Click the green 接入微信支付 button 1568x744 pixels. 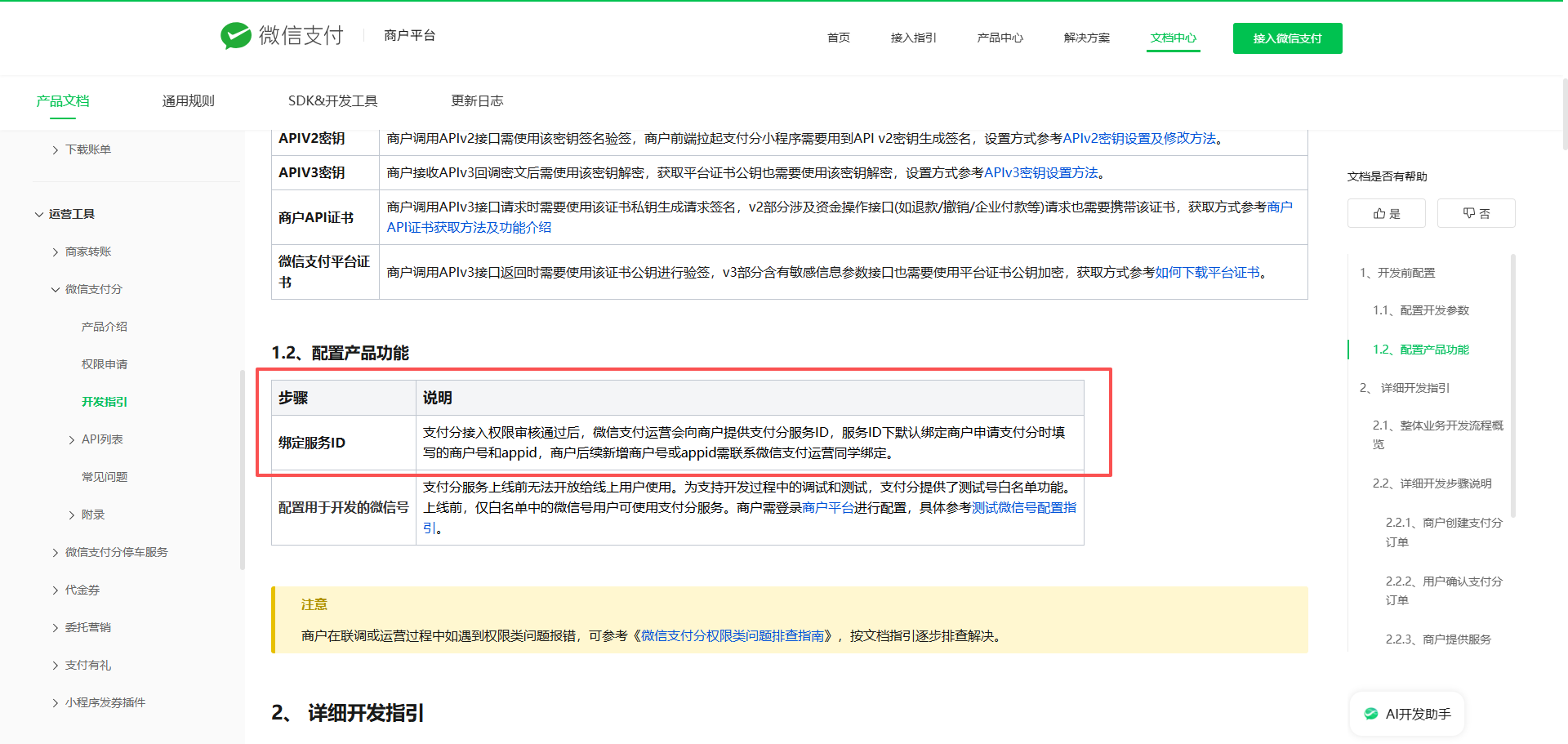1288,38
